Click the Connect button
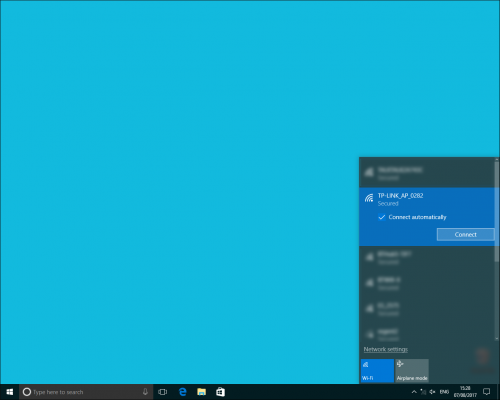The image size is (500, 400). click(465, 234)
